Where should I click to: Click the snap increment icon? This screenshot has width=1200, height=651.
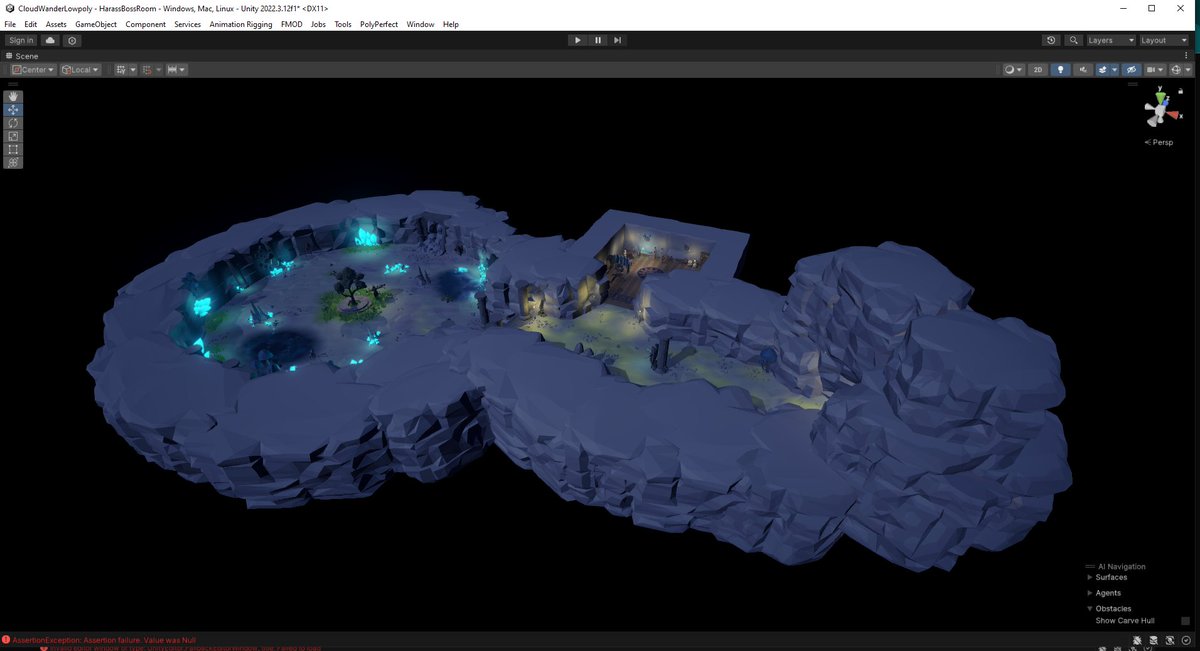click(x=146, y=70)
